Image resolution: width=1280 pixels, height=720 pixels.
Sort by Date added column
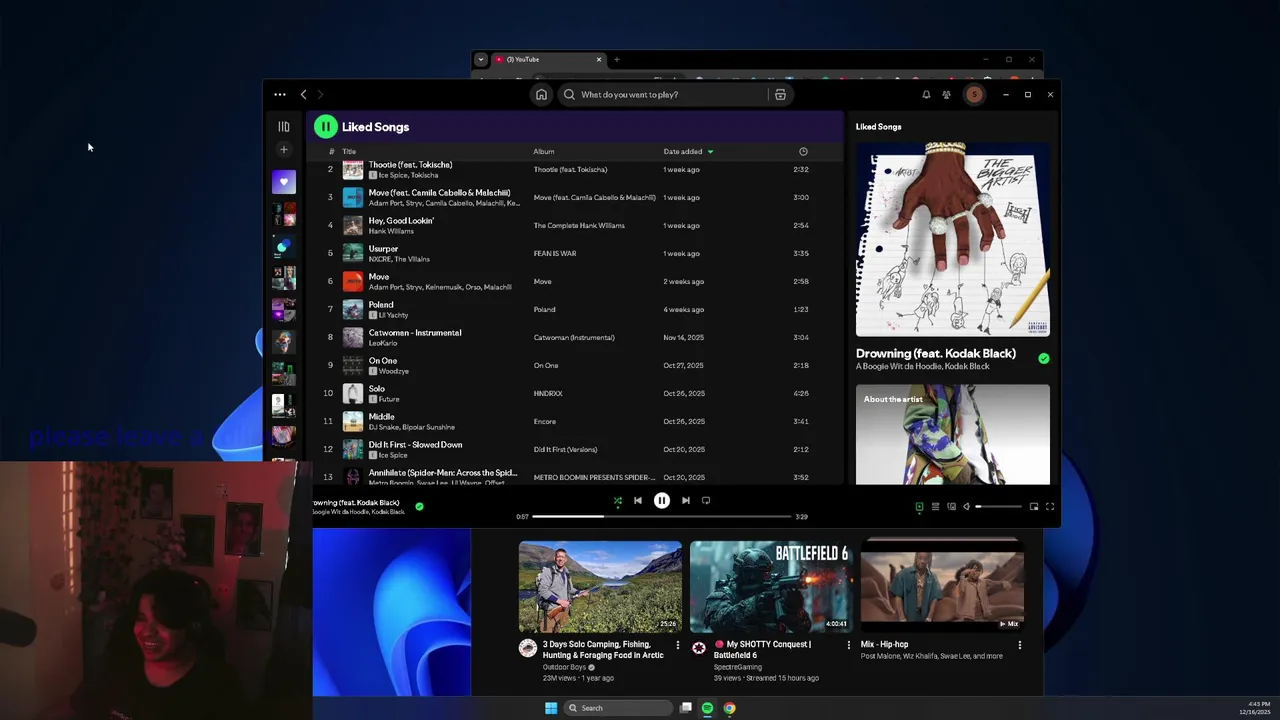tap(688, 152)
